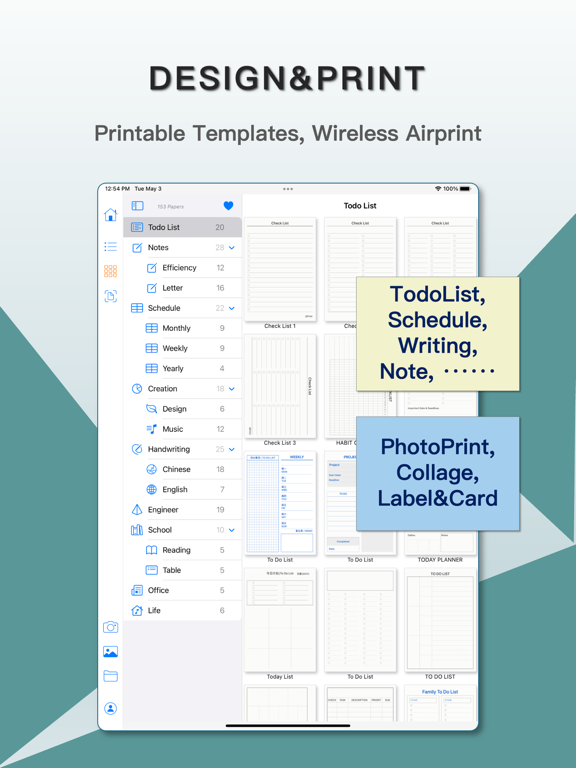576x768 pixels.
Task: Open the Check List 3 template thumbnail
Action: click(280, 386)
